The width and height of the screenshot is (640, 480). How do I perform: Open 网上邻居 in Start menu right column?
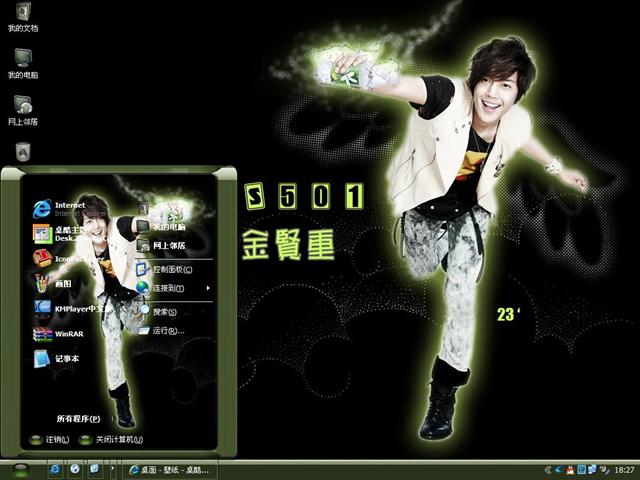[x=161, y=245]
